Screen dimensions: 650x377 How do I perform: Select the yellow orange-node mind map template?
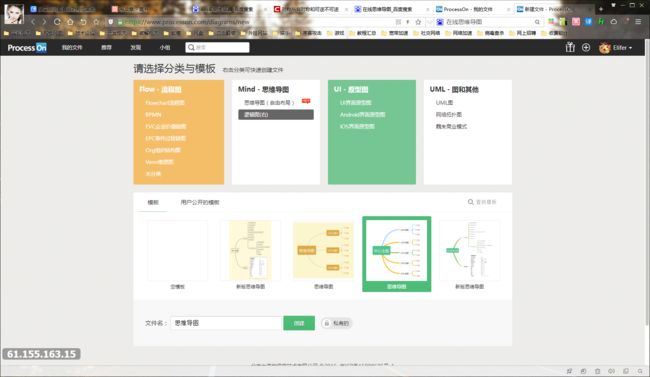pos(323,251)
